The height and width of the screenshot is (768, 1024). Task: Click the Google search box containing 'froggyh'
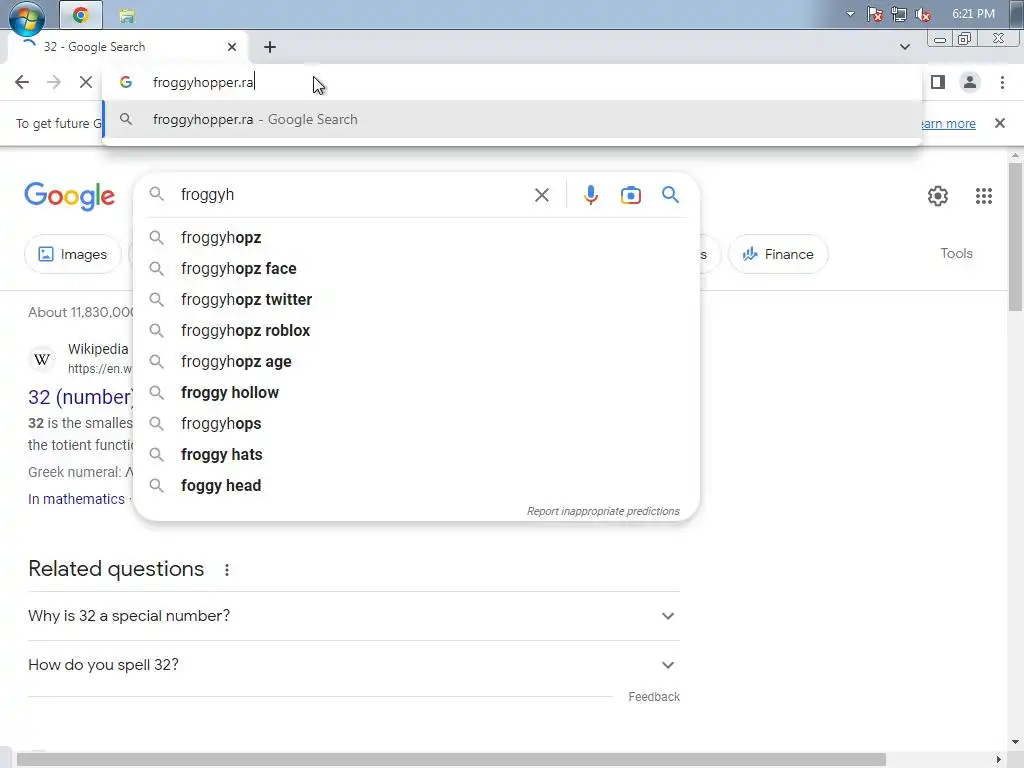click(353, 195)
